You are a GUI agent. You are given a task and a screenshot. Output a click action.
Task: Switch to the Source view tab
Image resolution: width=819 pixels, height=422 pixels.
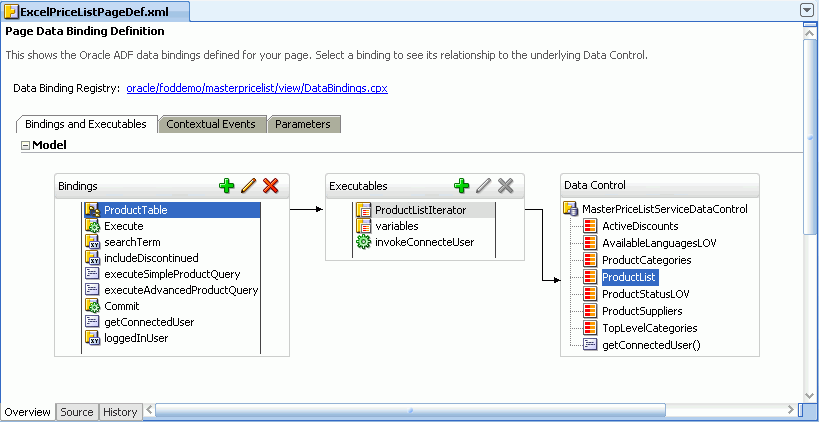coord(77,412)
